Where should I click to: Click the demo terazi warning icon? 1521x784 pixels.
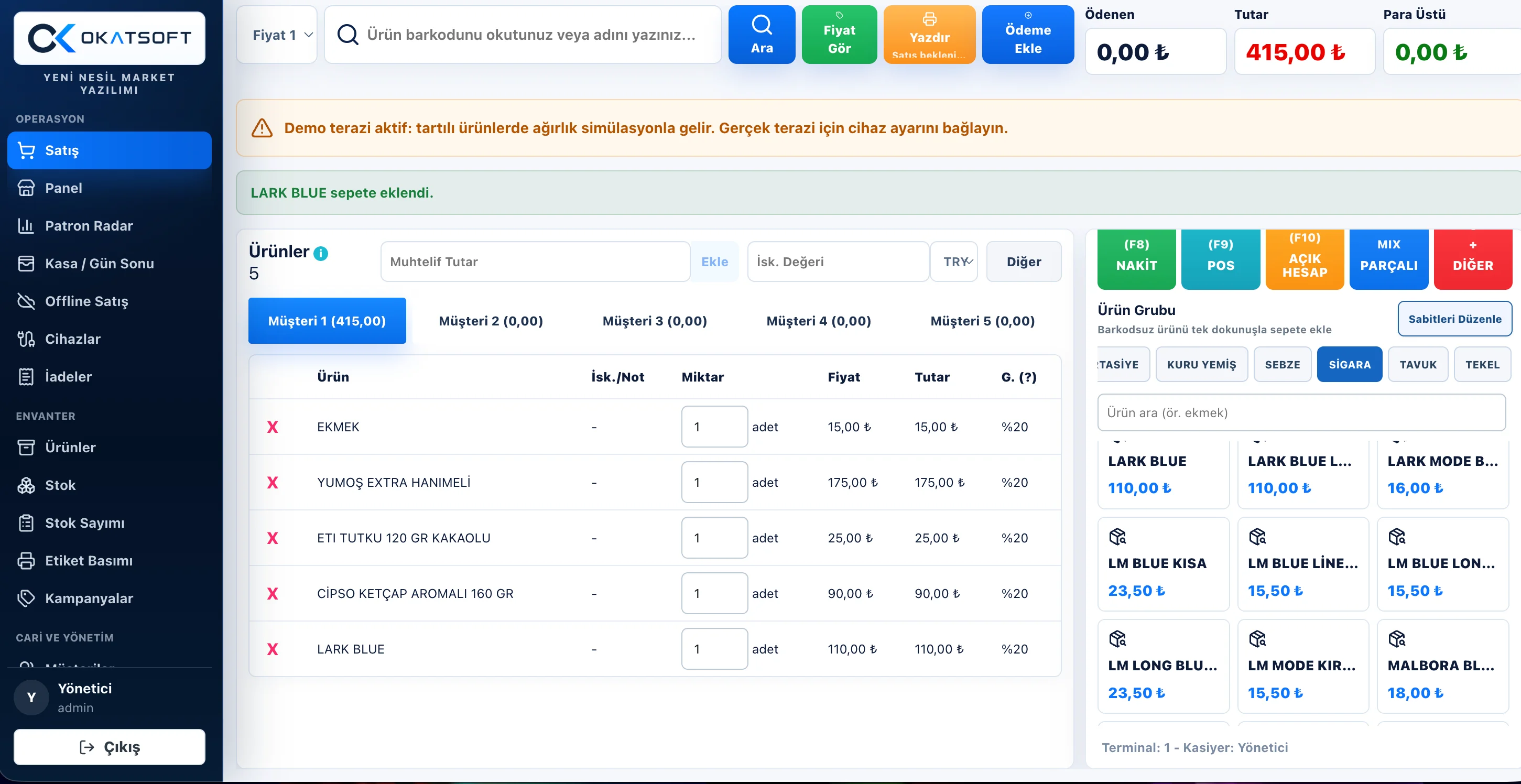(262, 128)
